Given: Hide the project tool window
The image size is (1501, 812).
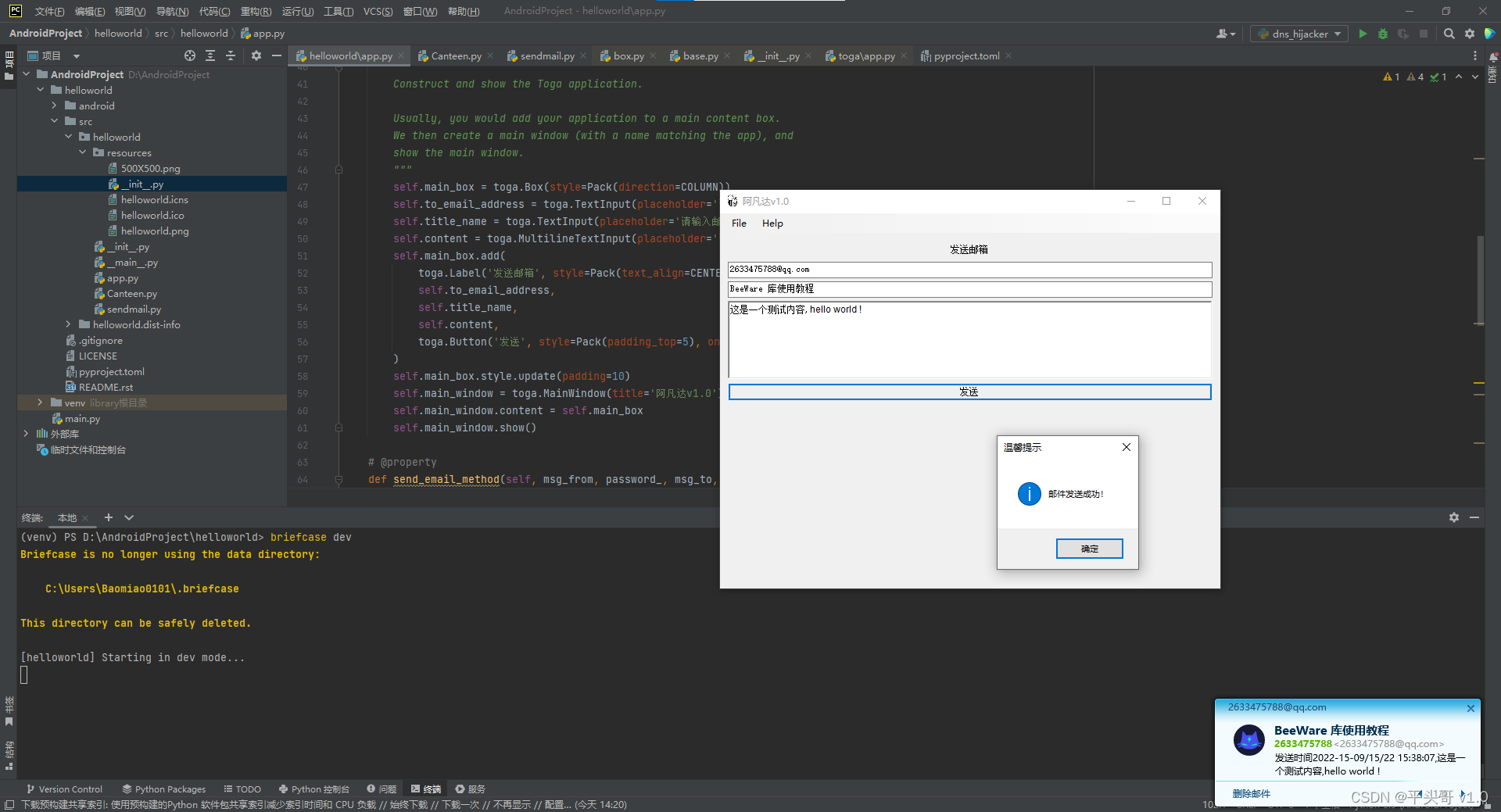Looking at the screenshot, I should [276, 55].
